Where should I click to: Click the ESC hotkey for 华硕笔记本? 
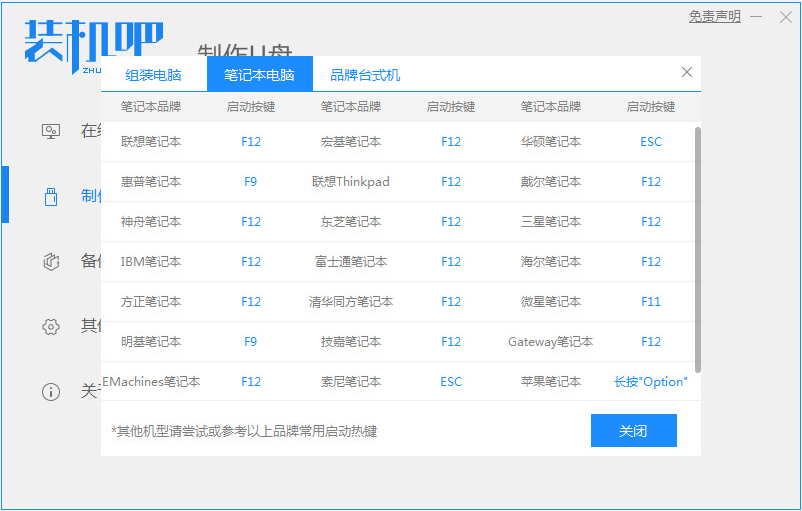651,142
